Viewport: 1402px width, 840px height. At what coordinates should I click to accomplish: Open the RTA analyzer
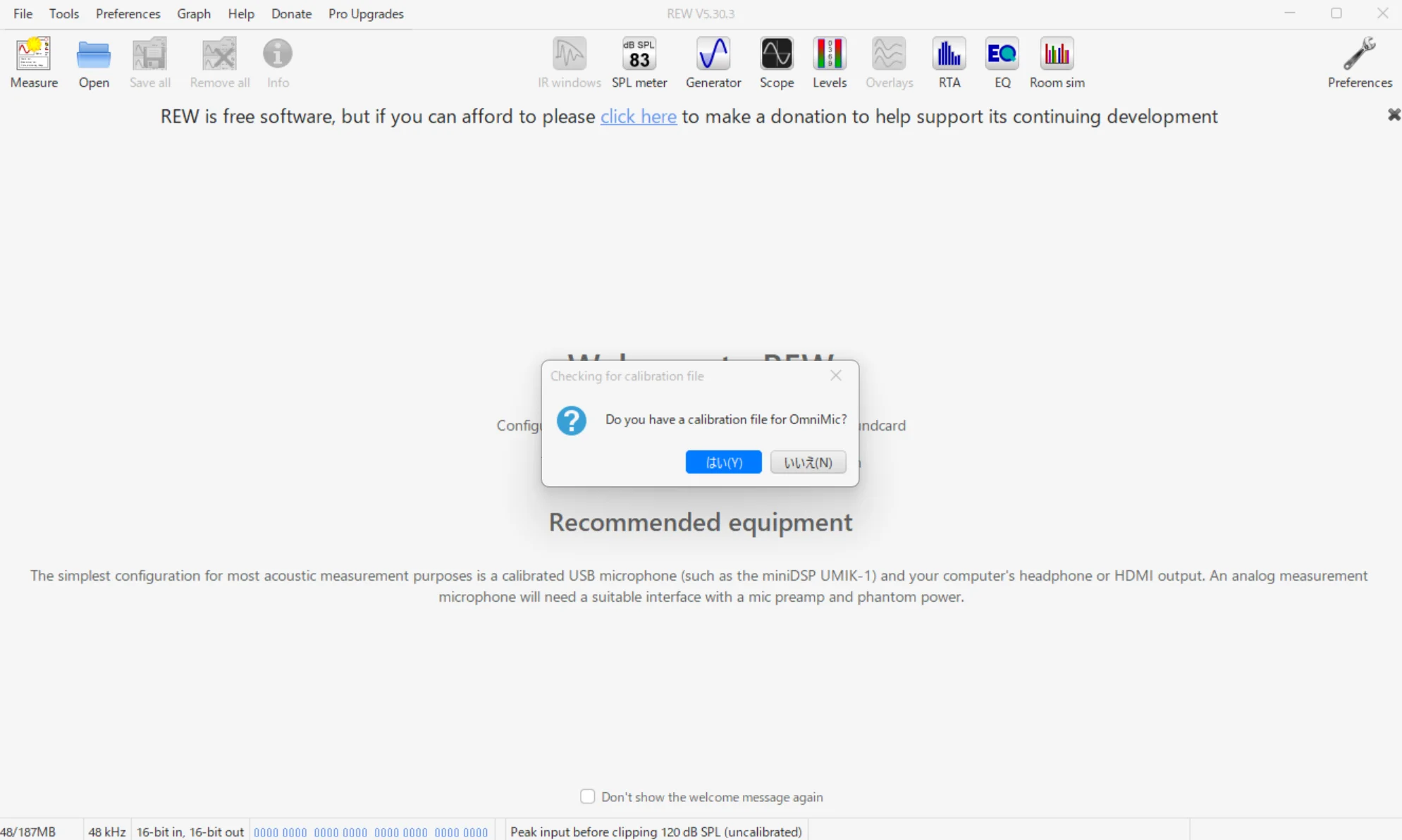pos(949,62)
